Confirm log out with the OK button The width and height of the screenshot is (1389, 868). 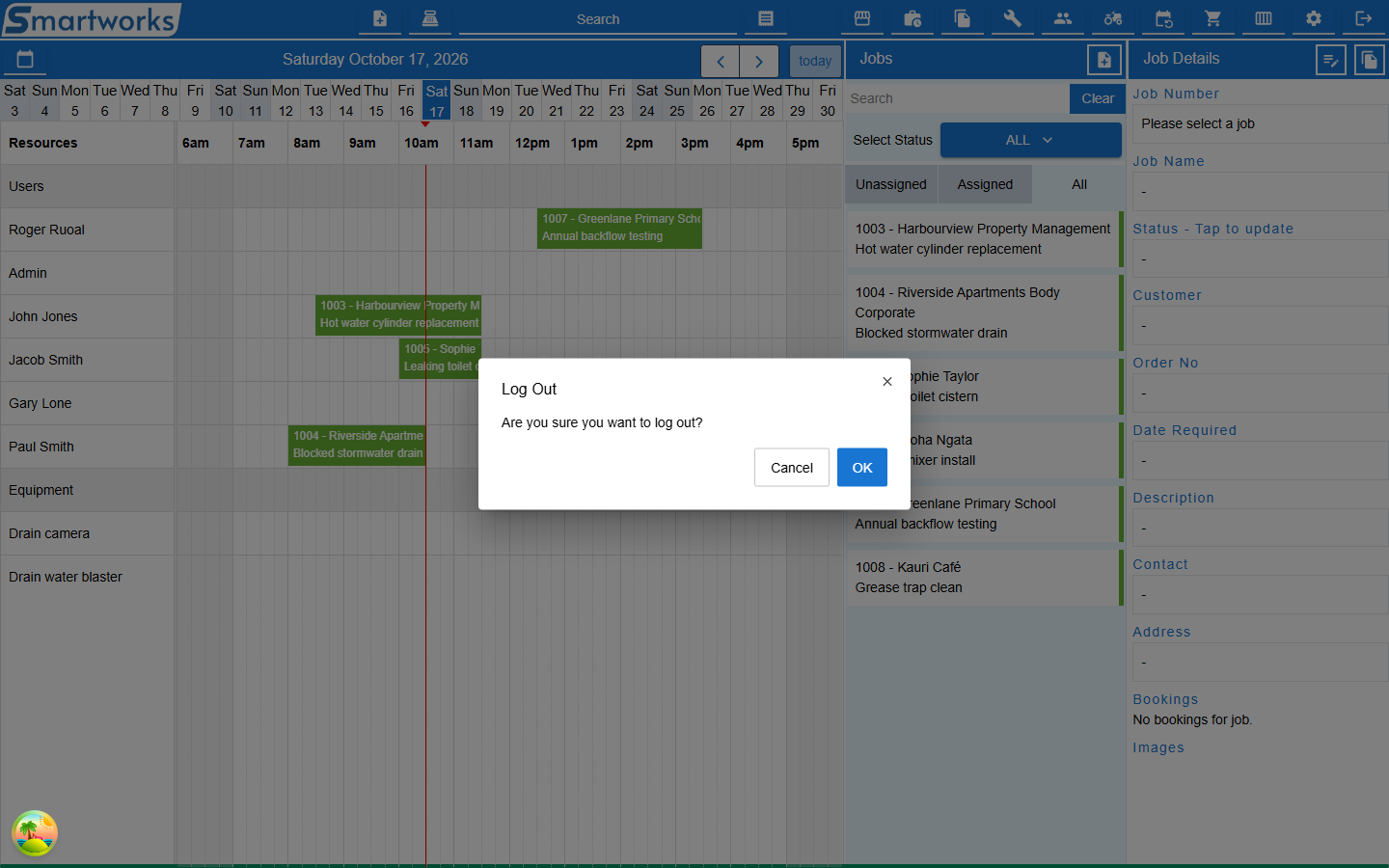point(861,468)
